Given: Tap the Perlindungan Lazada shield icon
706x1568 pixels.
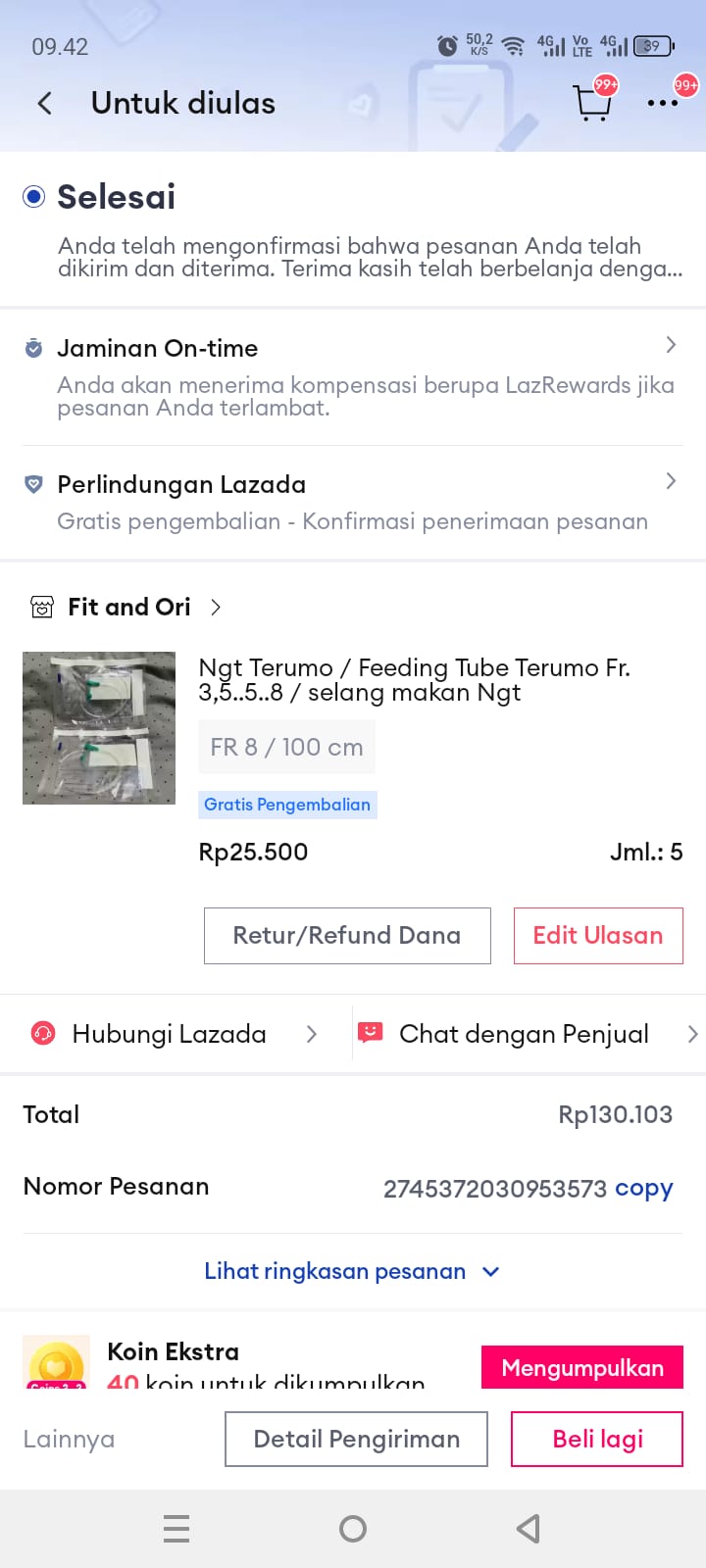Looking at the screenshot, I should point(34,485).
